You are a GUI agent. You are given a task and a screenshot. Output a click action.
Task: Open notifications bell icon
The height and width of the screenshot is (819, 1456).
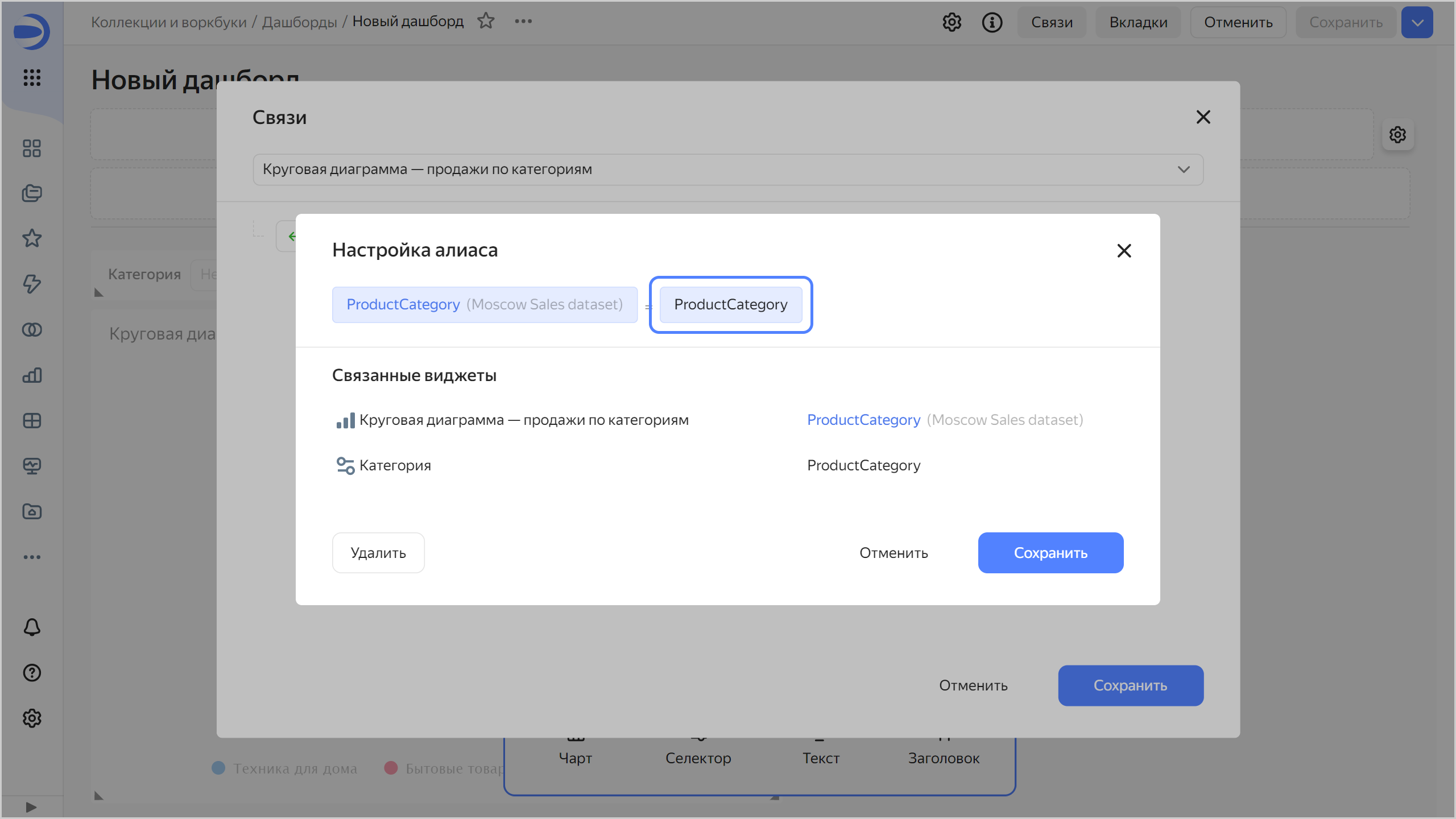tap(32, 627)
